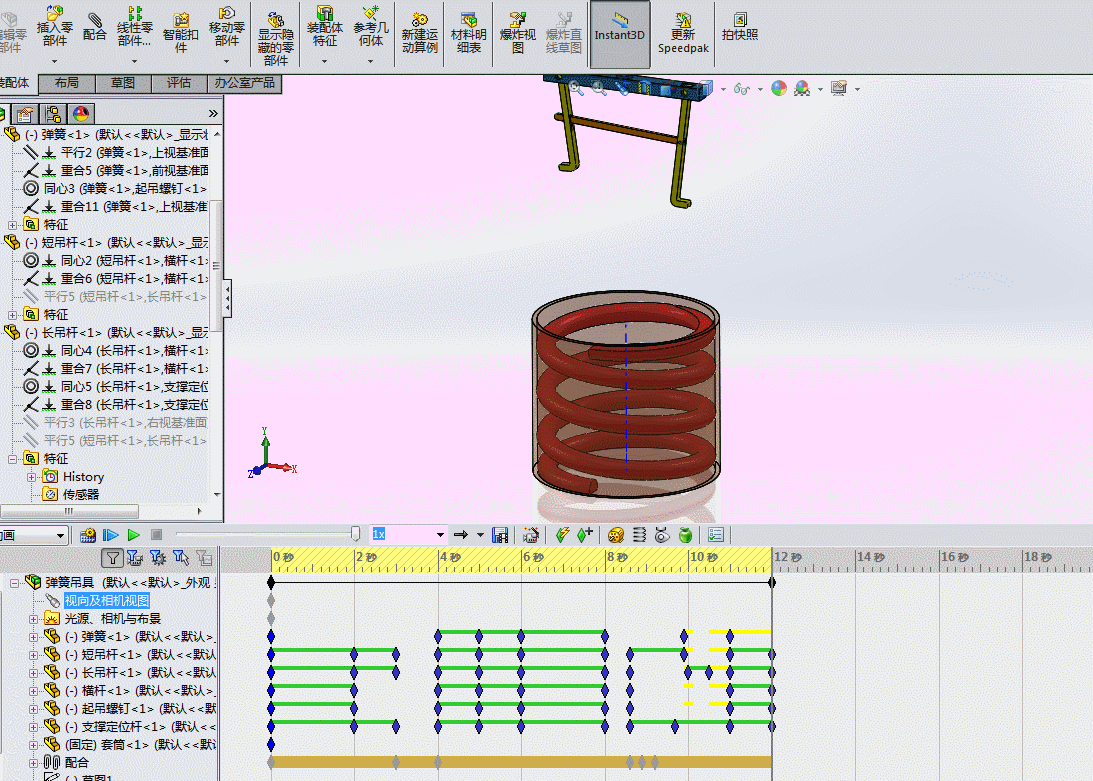Add a Spring via the spring icon
This screenshot has height=781, width=1093.
point(639,535)
